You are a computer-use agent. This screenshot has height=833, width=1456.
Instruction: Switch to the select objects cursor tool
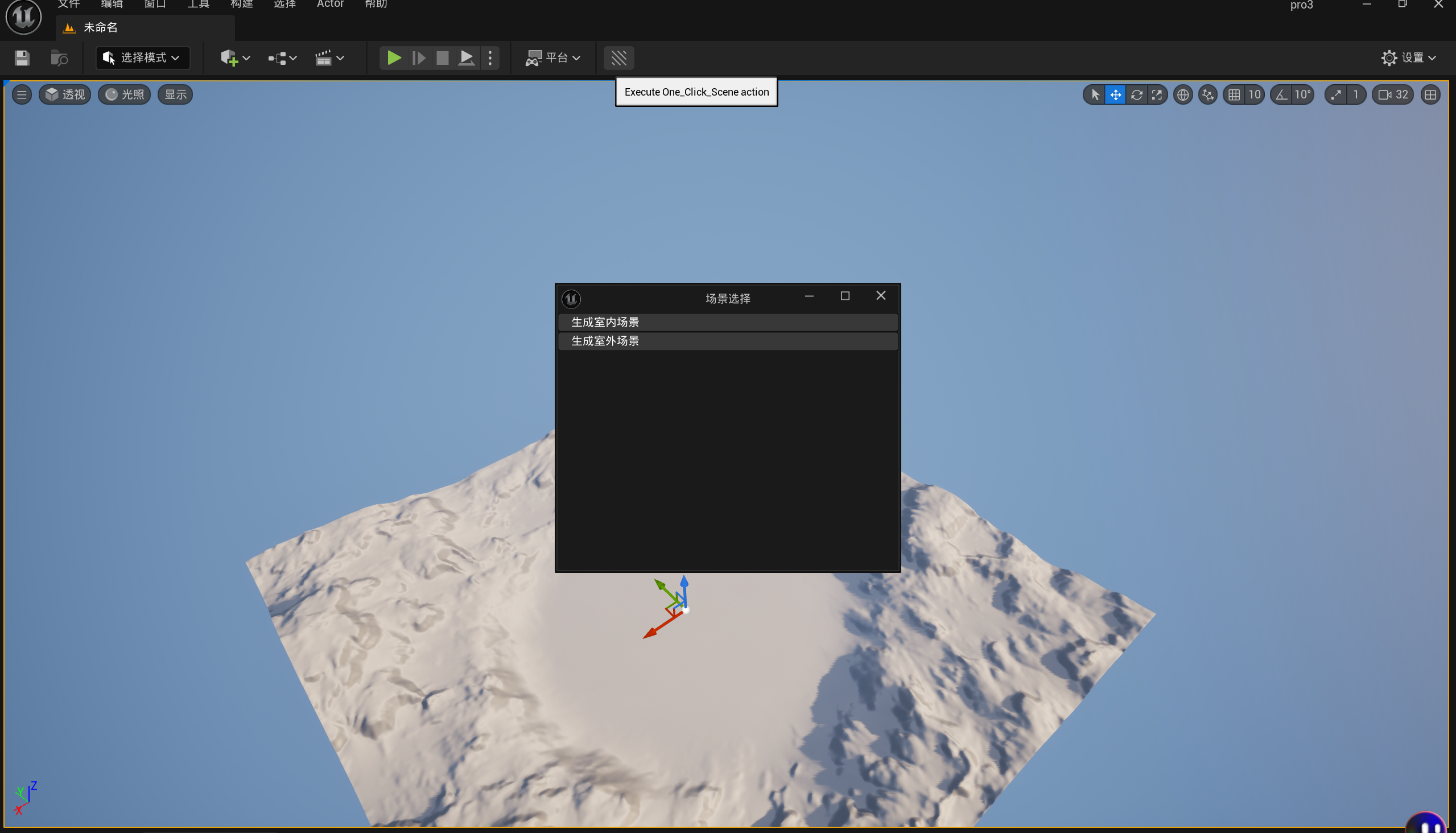click(x=1095, y=94)
